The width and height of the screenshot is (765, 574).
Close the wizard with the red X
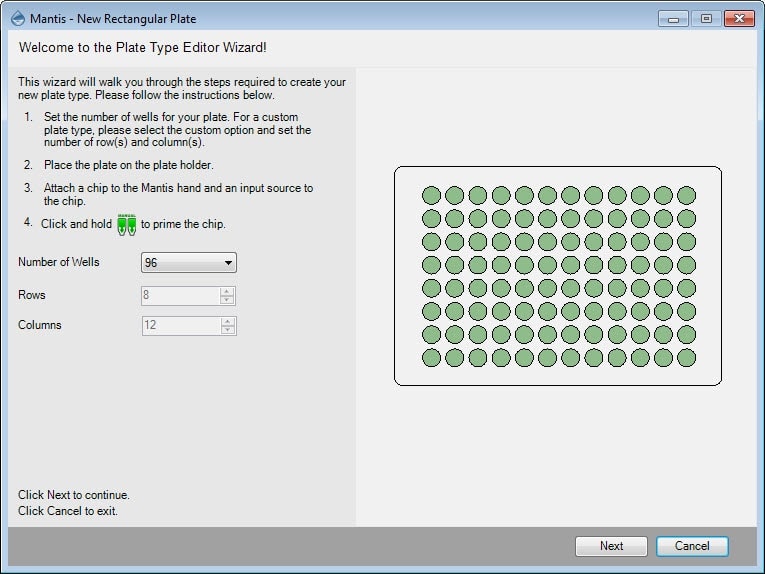point(739,18)
